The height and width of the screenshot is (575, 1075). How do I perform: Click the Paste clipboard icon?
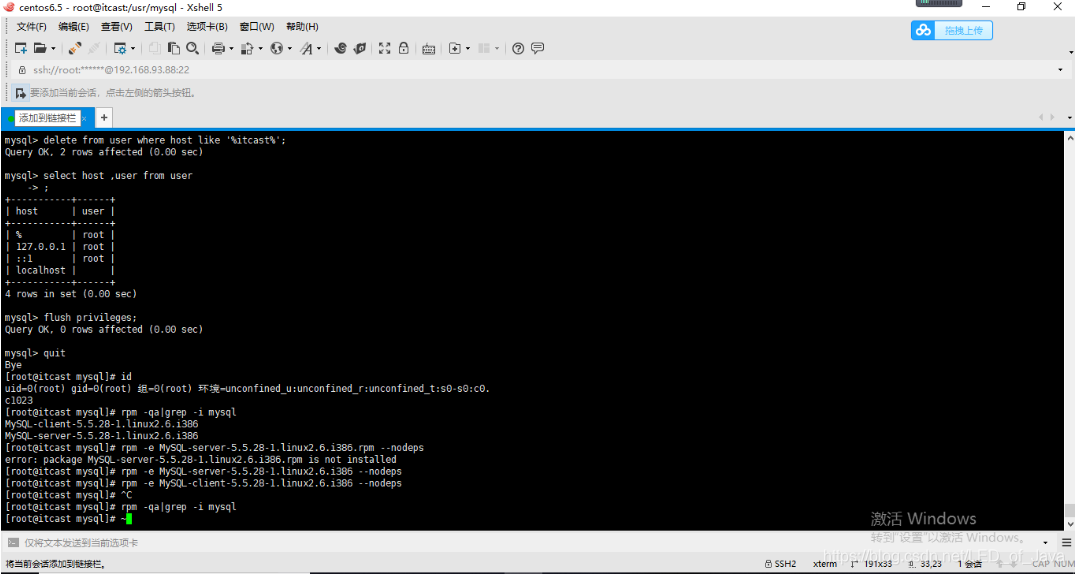(x=173, y=48)
